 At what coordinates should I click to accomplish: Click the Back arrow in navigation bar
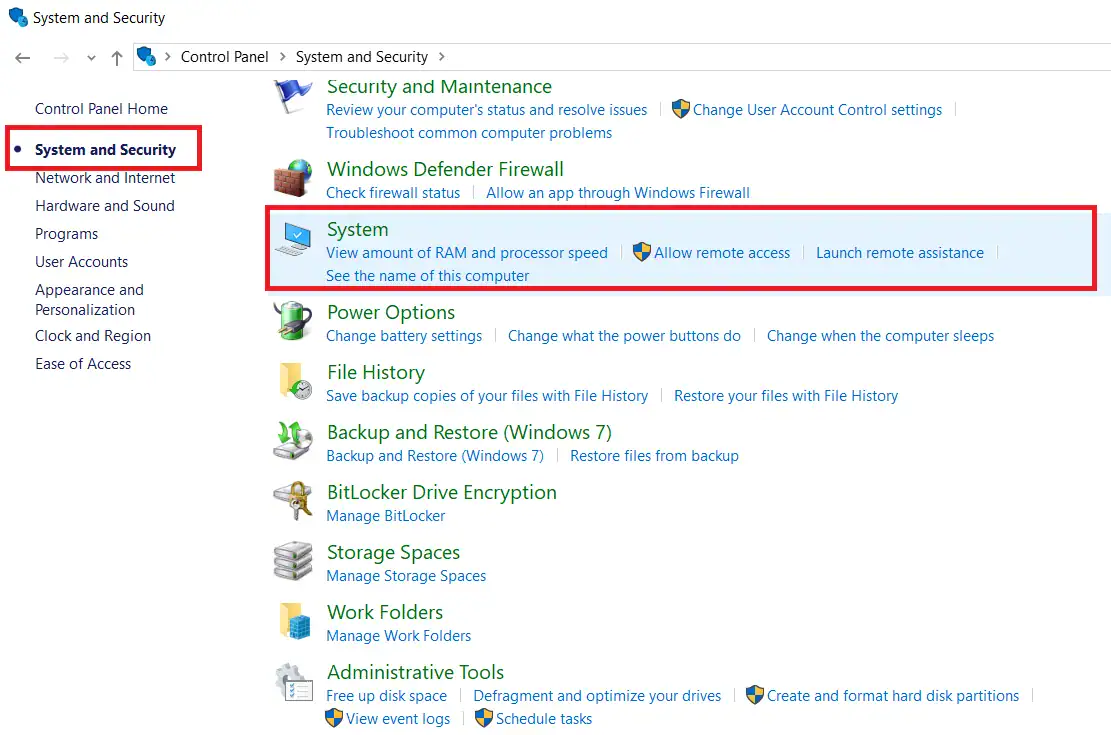(x=23, y=58)
